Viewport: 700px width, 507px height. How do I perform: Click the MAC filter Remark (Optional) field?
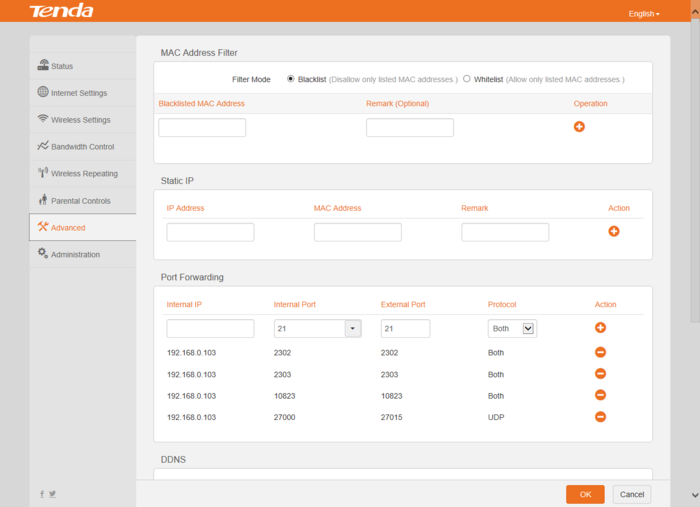410,128
